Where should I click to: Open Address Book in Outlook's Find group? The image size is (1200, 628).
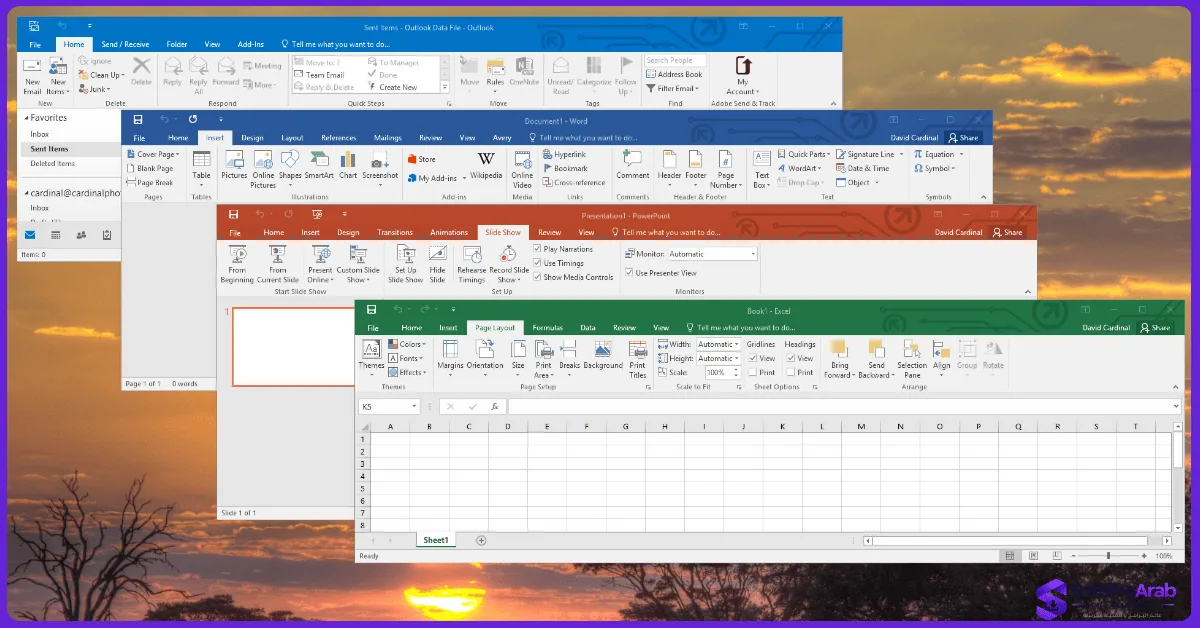pyautogui.click(x=674, y=74)
